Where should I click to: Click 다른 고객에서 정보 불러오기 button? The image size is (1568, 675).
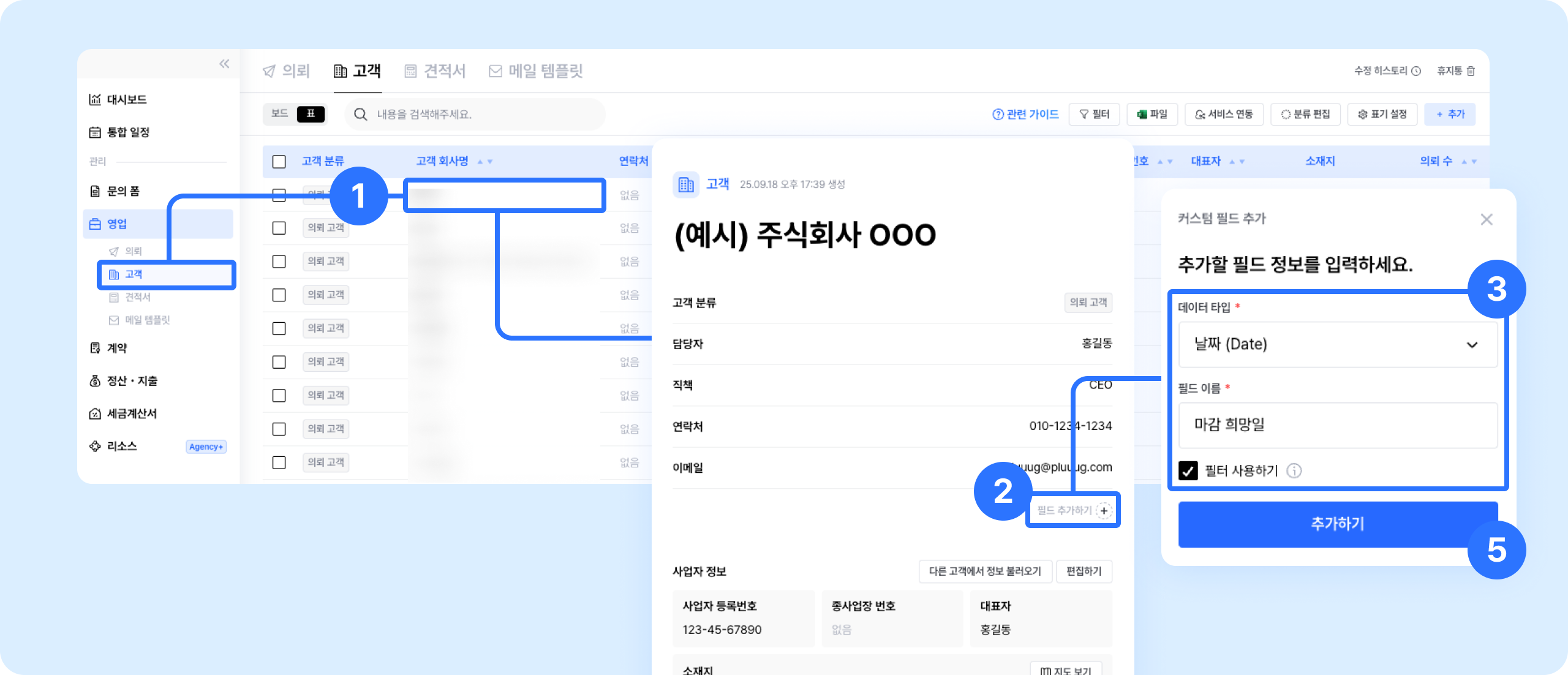coord(984,571)
